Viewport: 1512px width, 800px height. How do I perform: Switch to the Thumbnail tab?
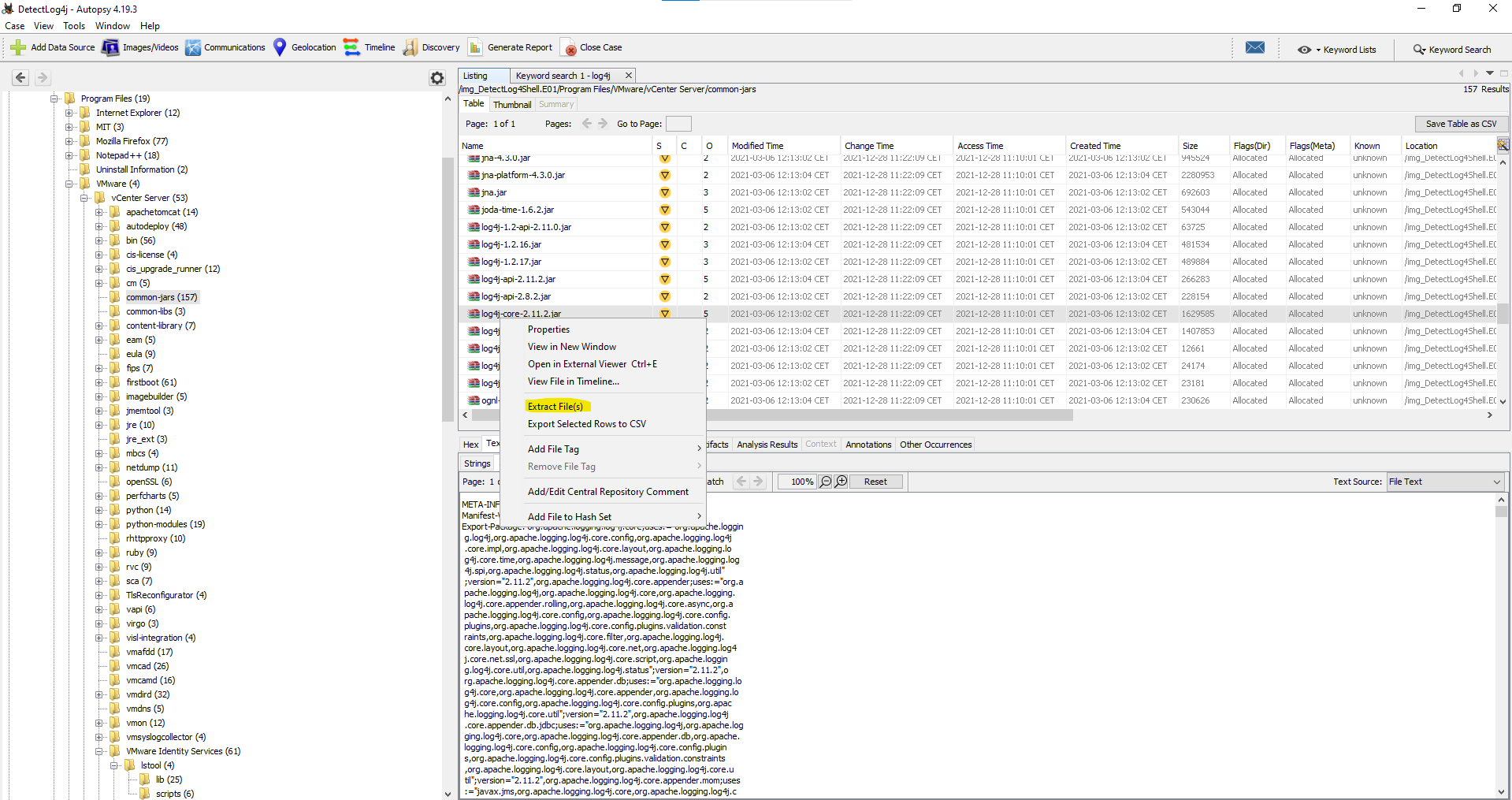[512, 104]
